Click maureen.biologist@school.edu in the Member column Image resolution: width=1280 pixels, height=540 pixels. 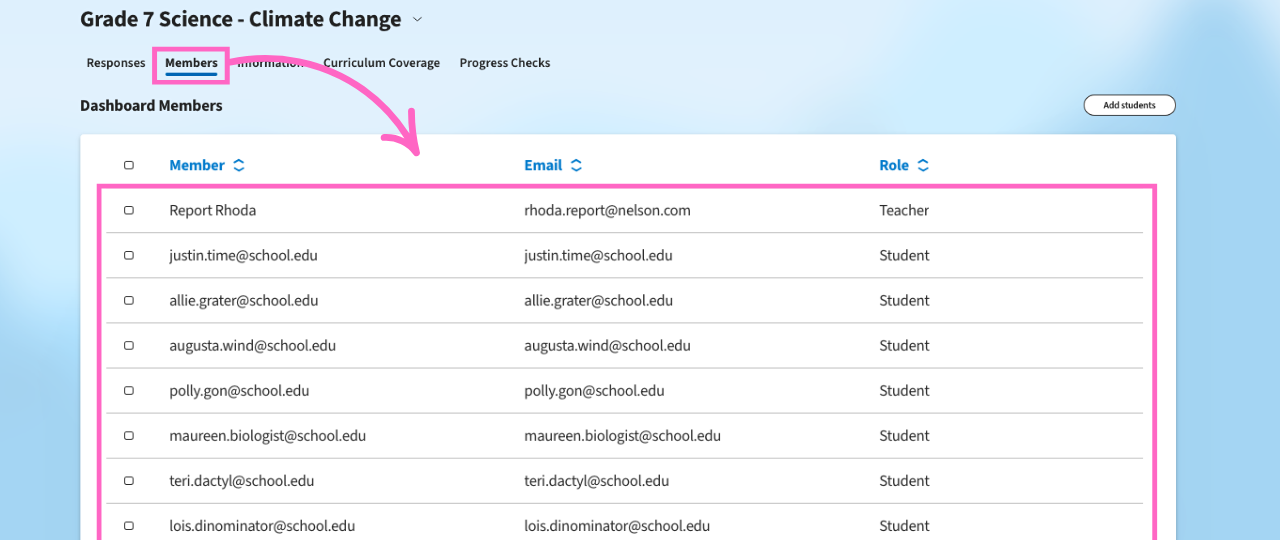[267, 435]
